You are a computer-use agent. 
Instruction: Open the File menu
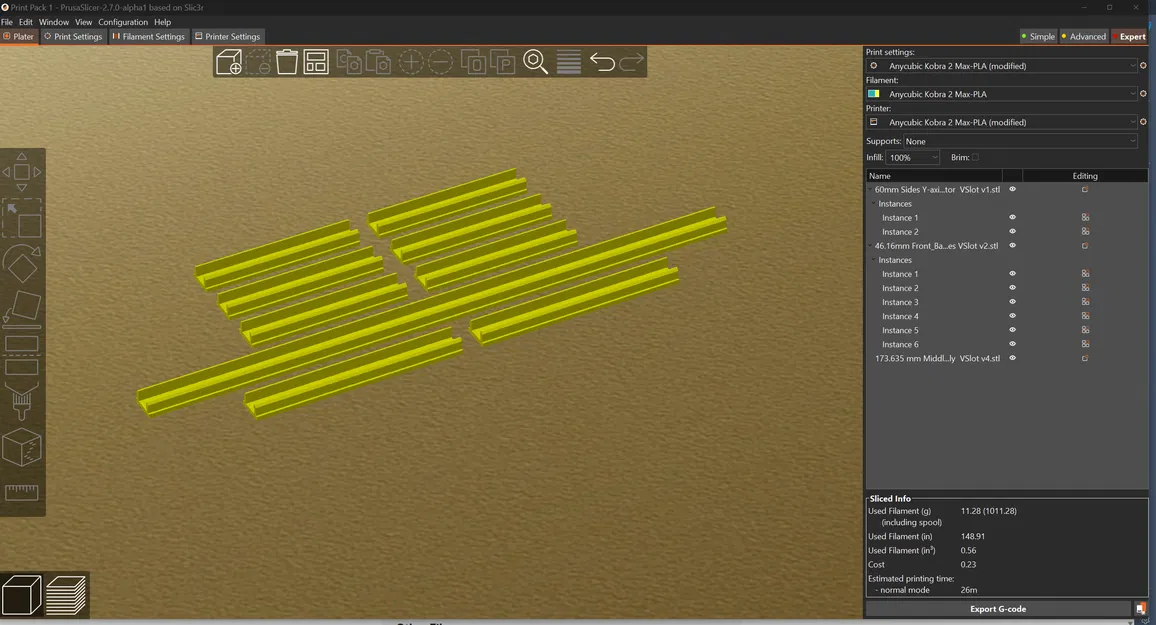click(7, 22)
